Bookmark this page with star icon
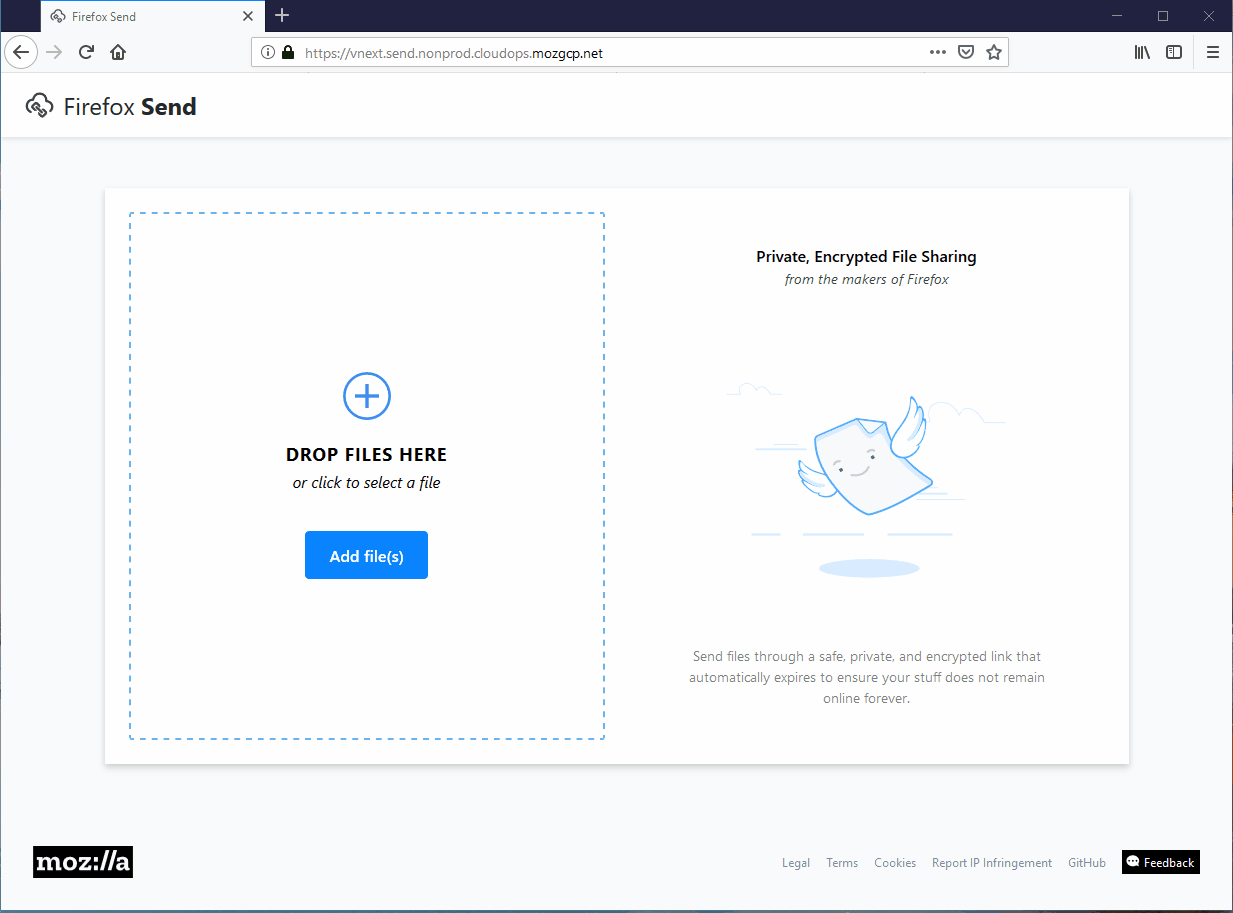 tap(994, 53)
